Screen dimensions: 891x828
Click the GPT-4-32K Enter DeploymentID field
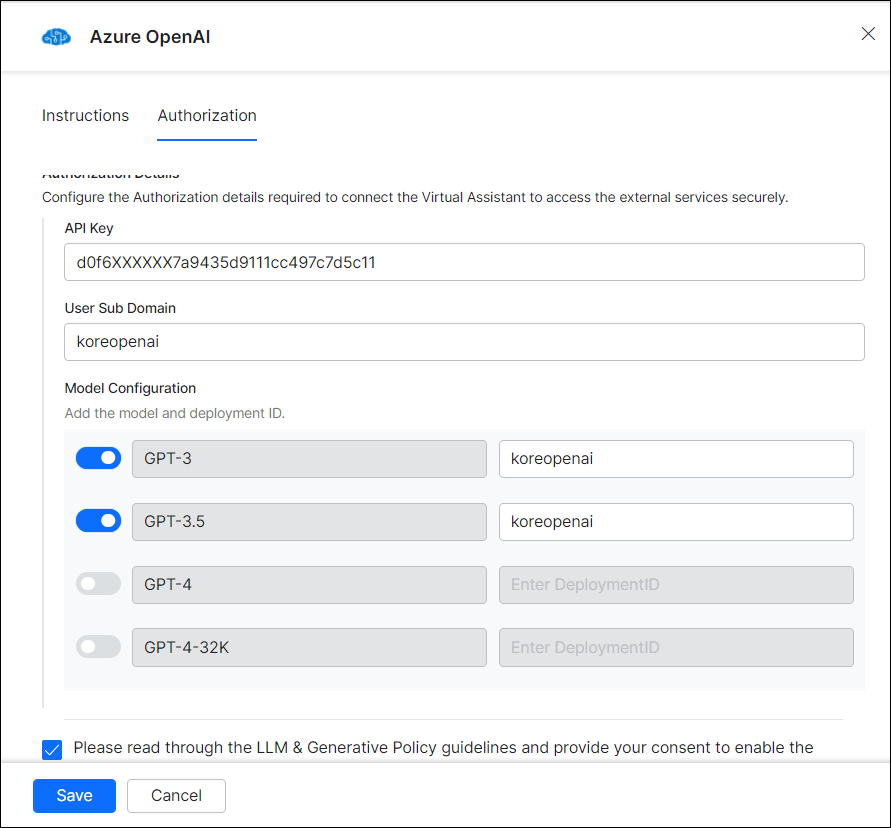pyautogui.click(x=675, y=647)
